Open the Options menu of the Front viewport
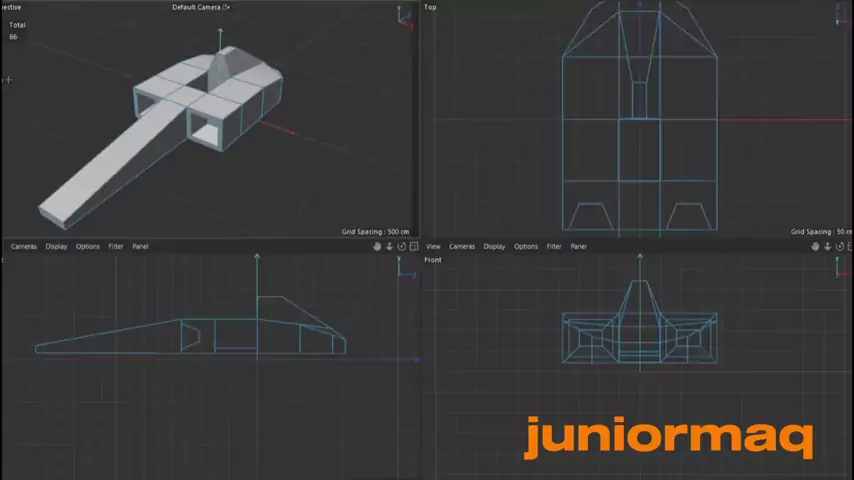 pyautogui.click(x=526, y=246)
